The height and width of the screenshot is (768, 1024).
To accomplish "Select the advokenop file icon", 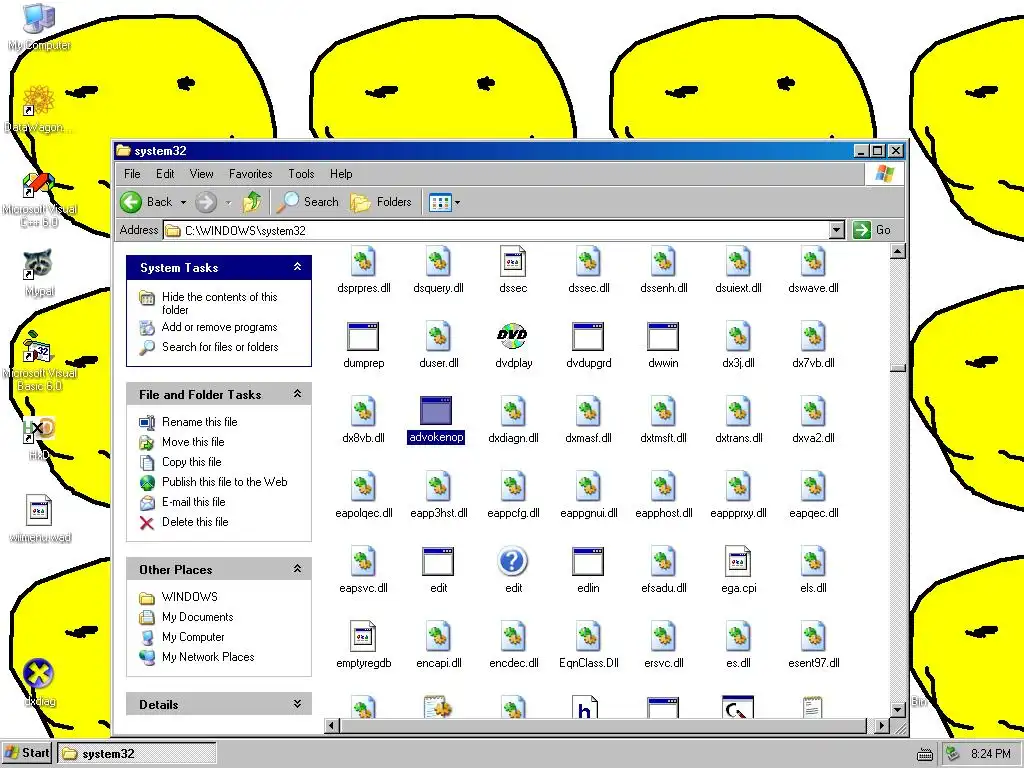I will 436,411.
